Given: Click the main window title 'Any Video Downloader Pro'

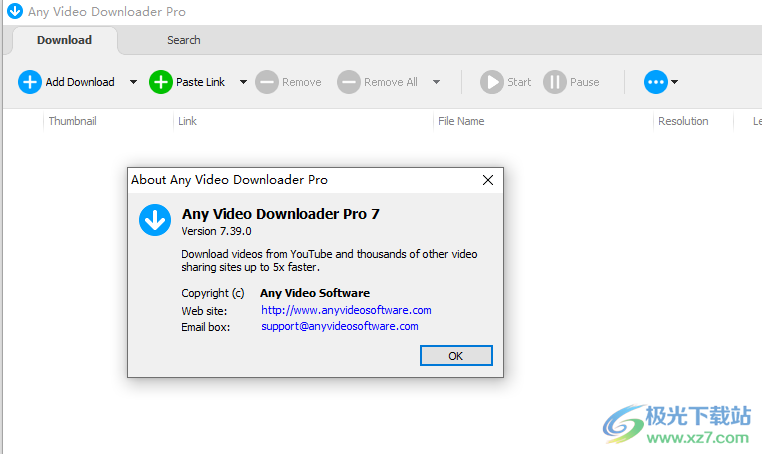Looking at the screenshot, I should tap(107, 12).
